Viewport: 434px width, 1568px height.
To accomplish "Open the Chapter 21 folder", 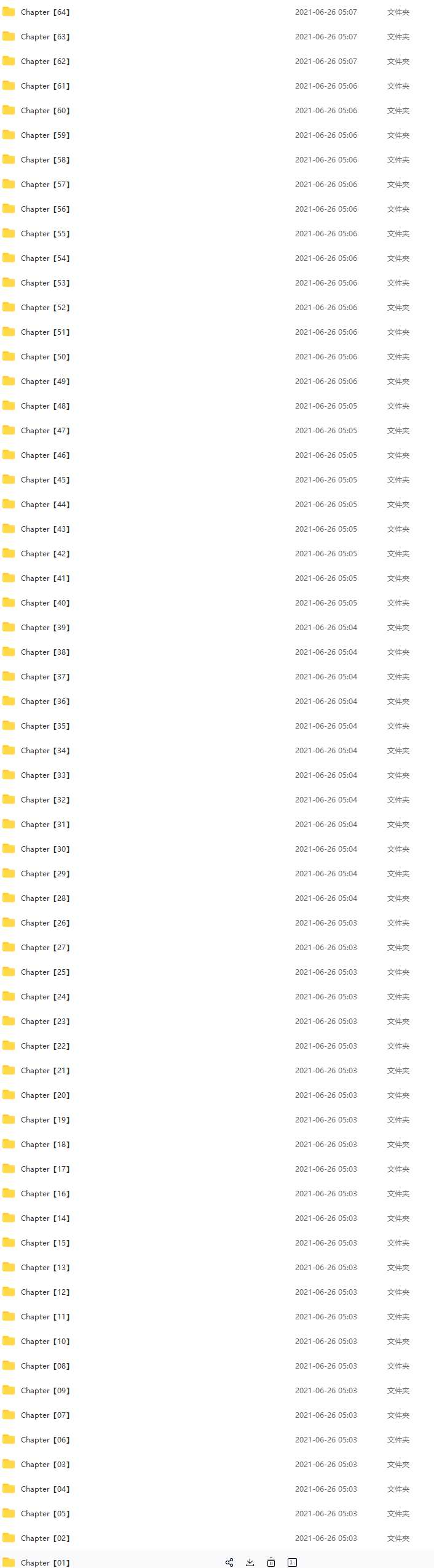I will tap(45, 1071).
